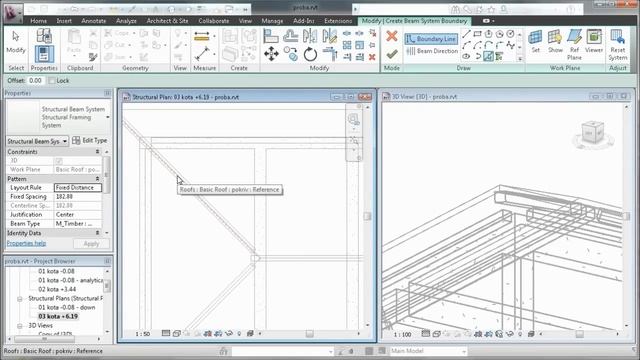
Task: Open the Architect & Site ribbon tab
Action: click(x=167, y=21)
